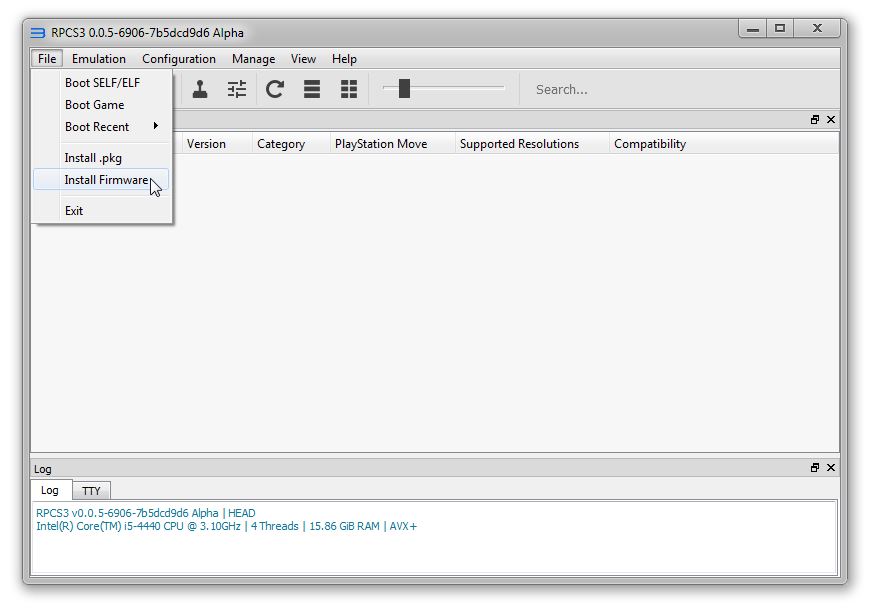
Task: Open the Help menu
Action: (344, 58)
